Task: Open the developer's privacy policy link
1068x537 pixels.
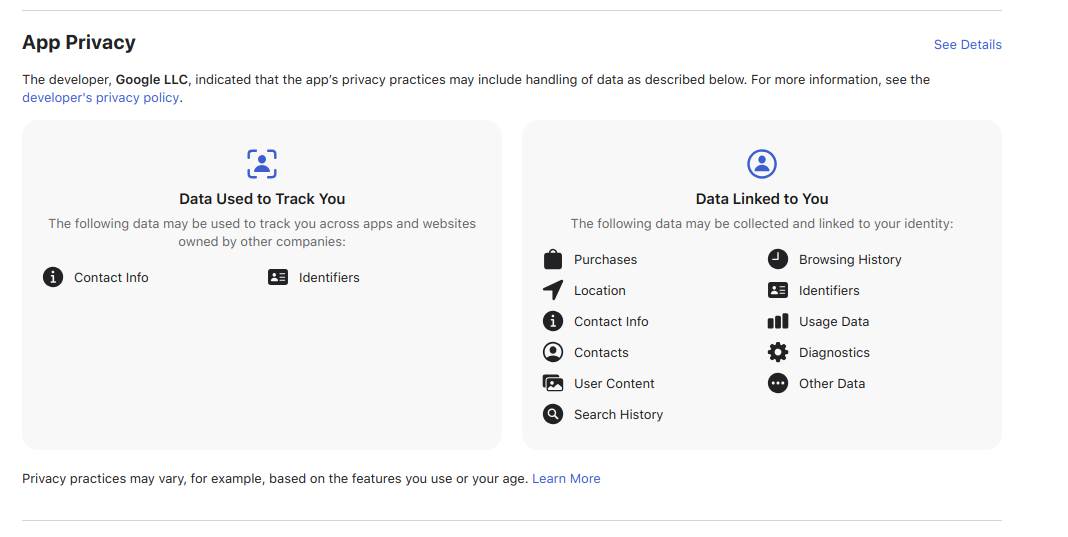Action: pyautogui.click(x=101, y=97)
